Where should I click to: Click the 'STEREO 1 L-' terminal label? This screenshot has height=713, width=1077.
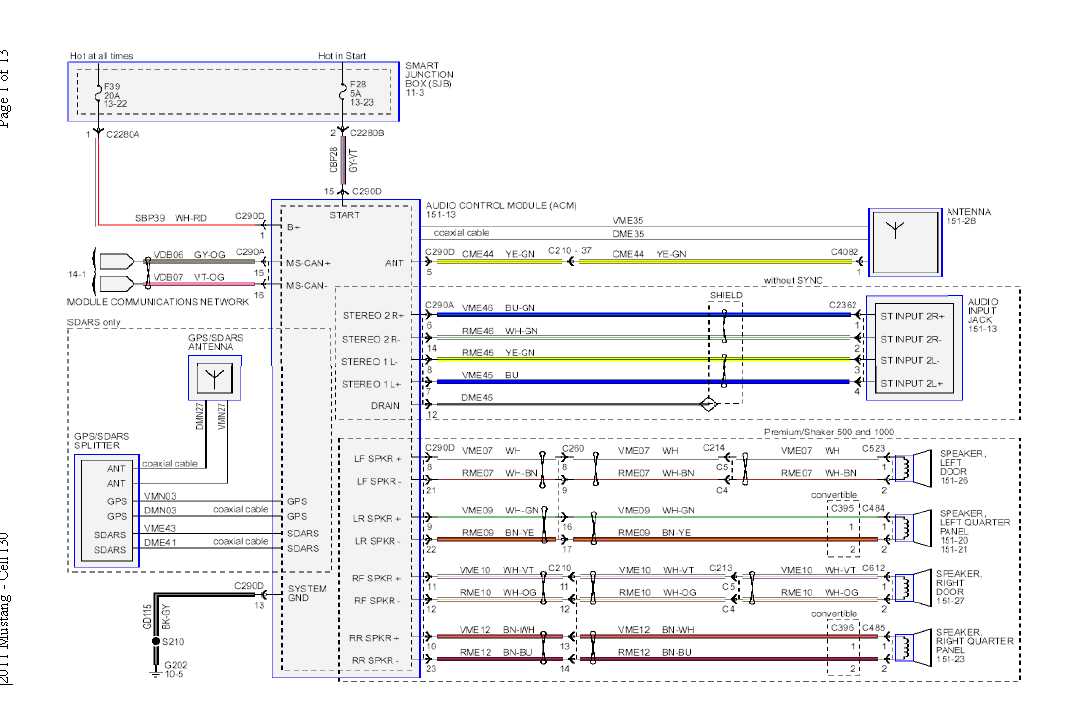click(369, 361)
